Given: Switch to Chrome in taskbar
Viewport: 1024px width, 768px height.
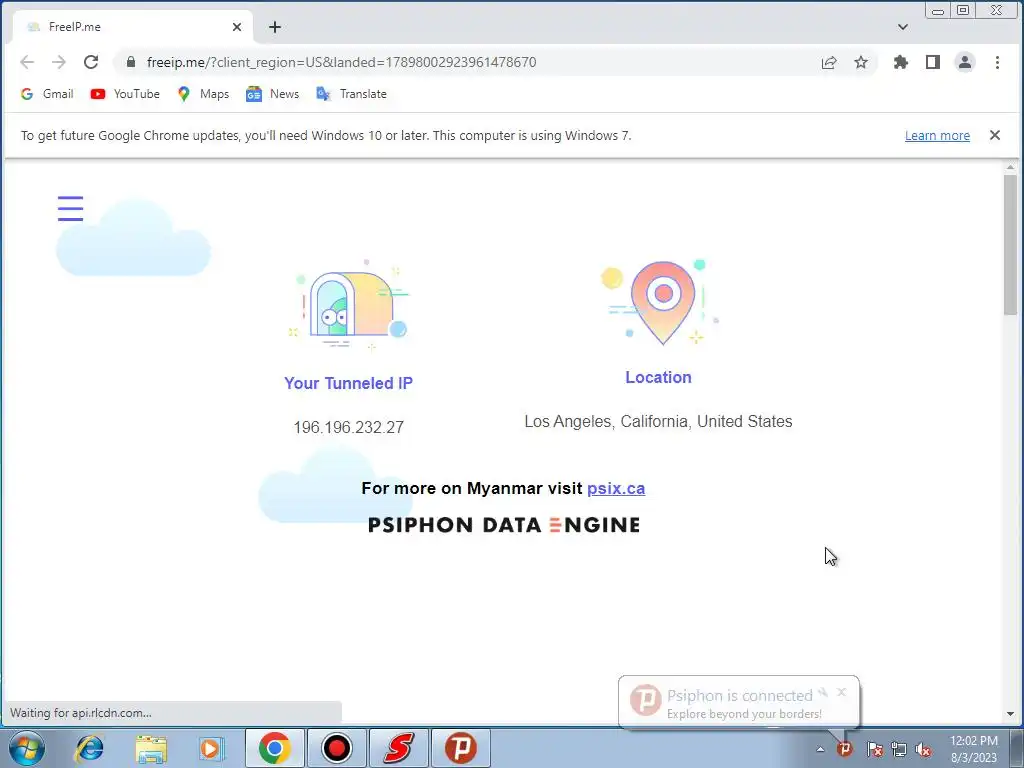Looking at the screenshot, I should pyautogui.click(x=274, y=748).
